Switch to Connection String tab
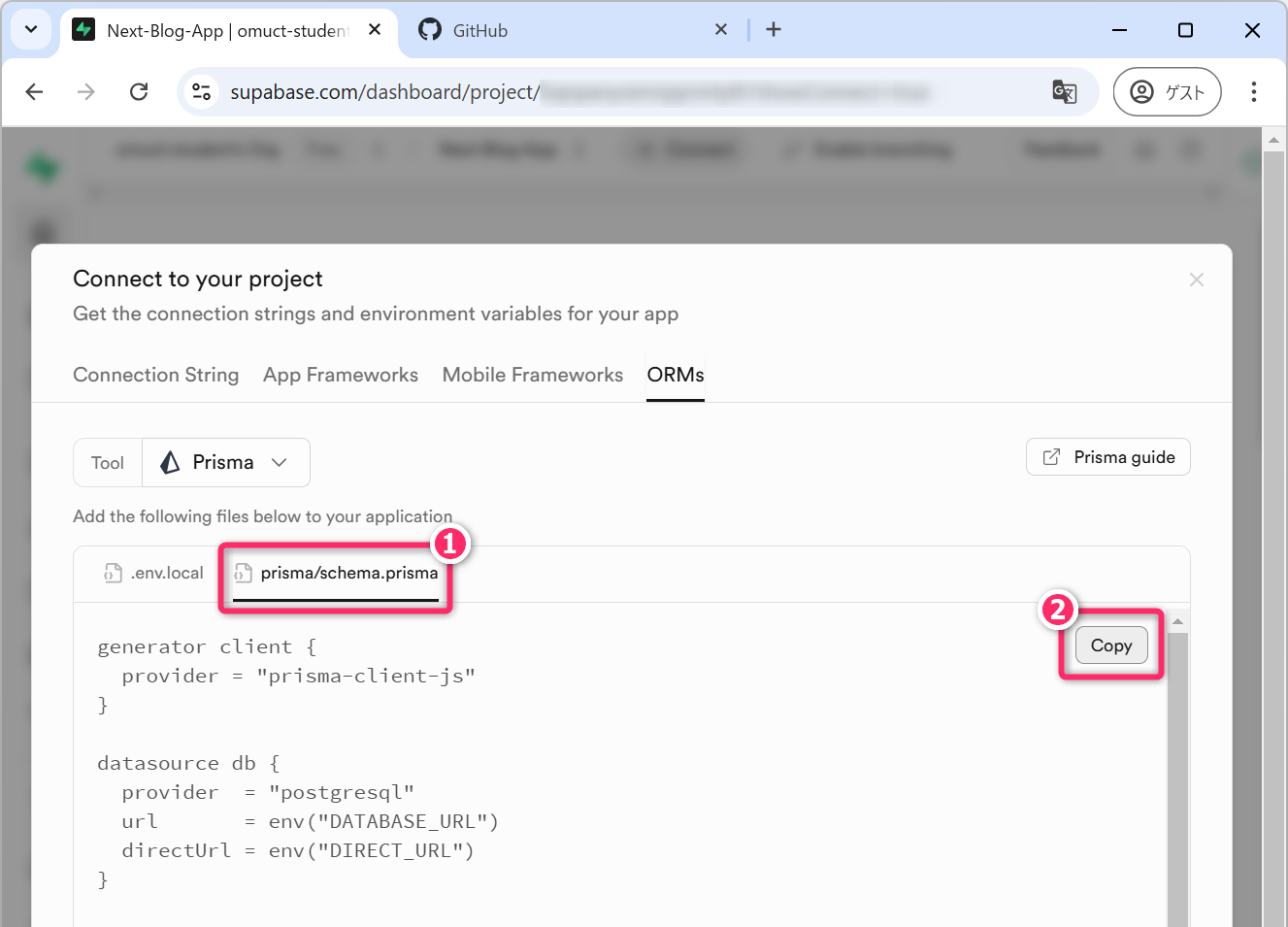 (x=155, y=376)
